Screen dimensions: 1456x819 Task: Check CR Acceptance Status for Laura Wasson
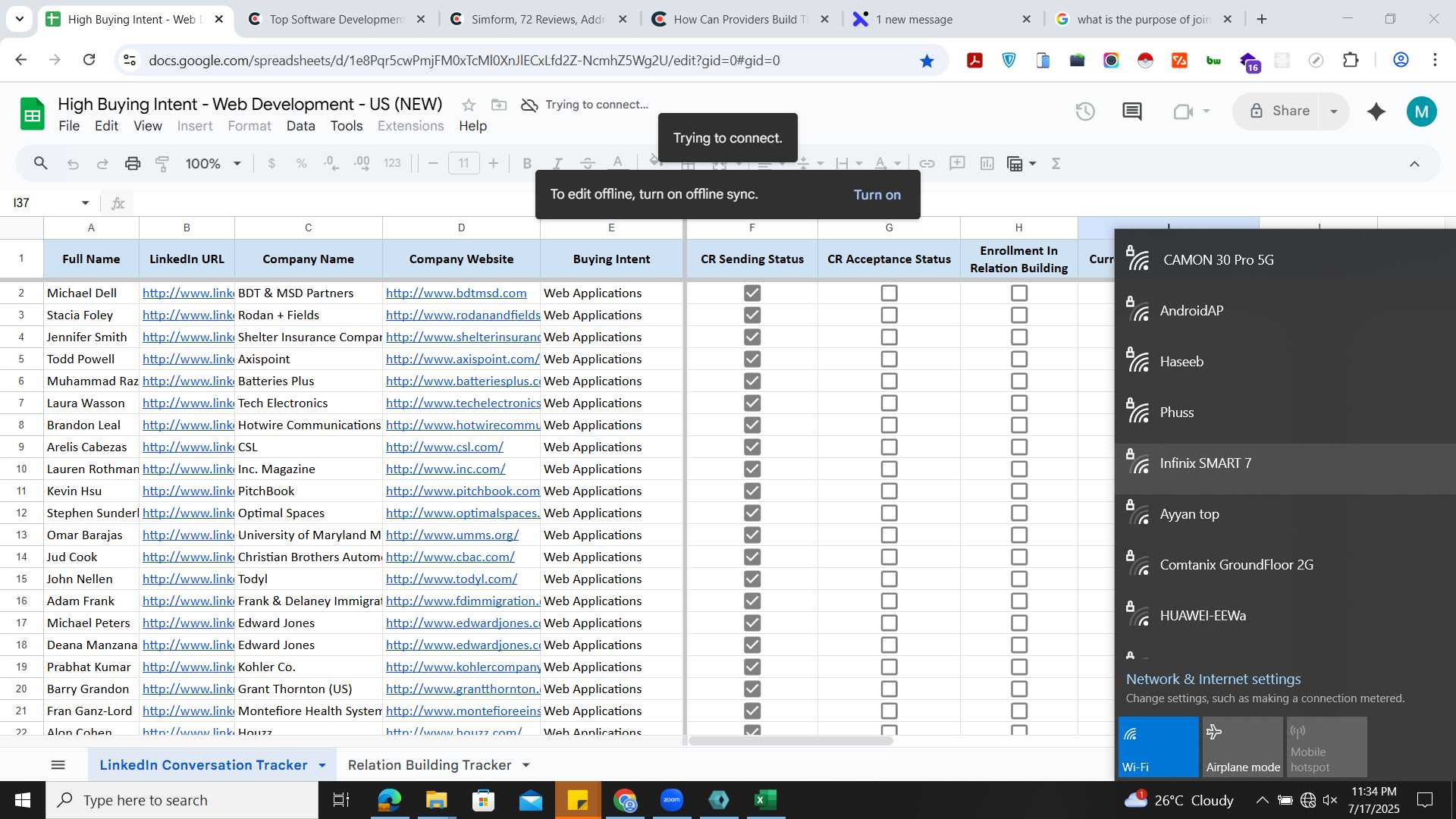coord(889,403)
